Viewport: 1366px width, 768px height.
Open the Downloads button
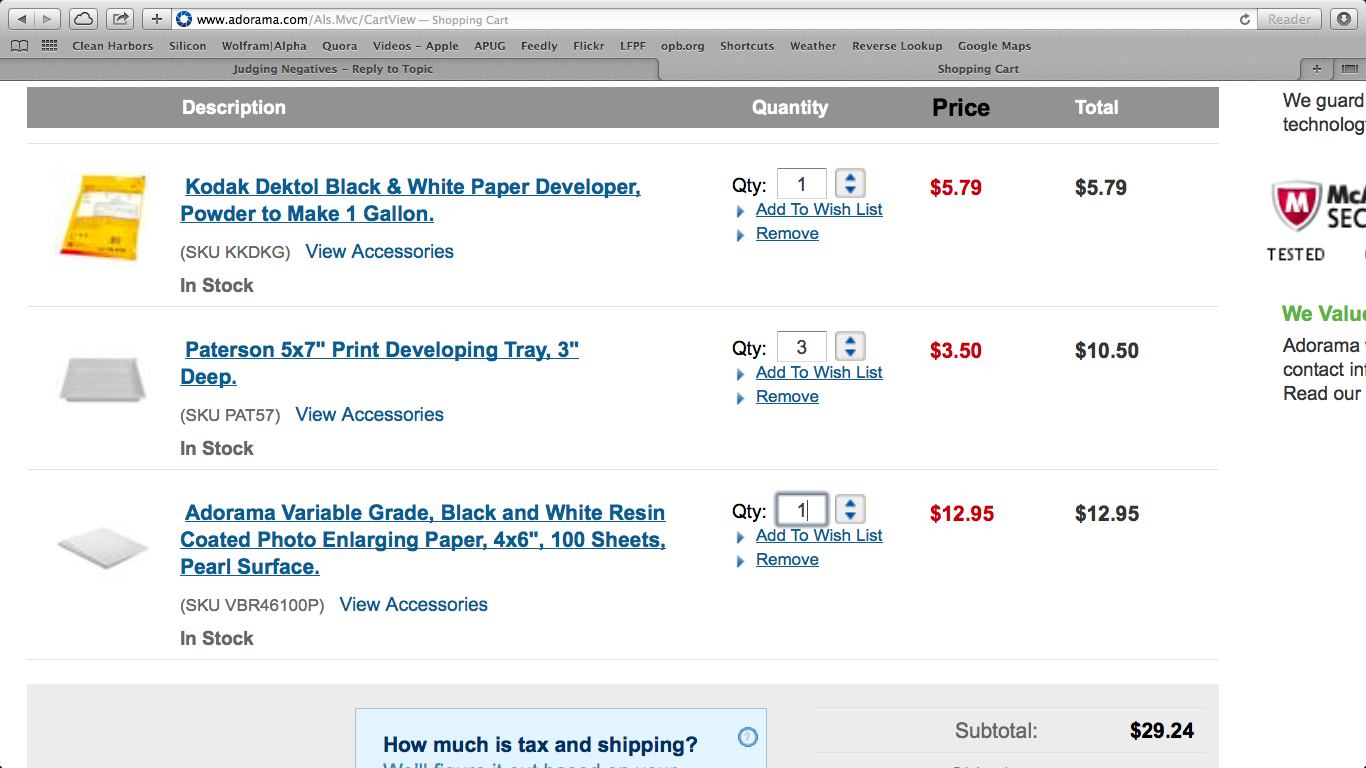1342,19
